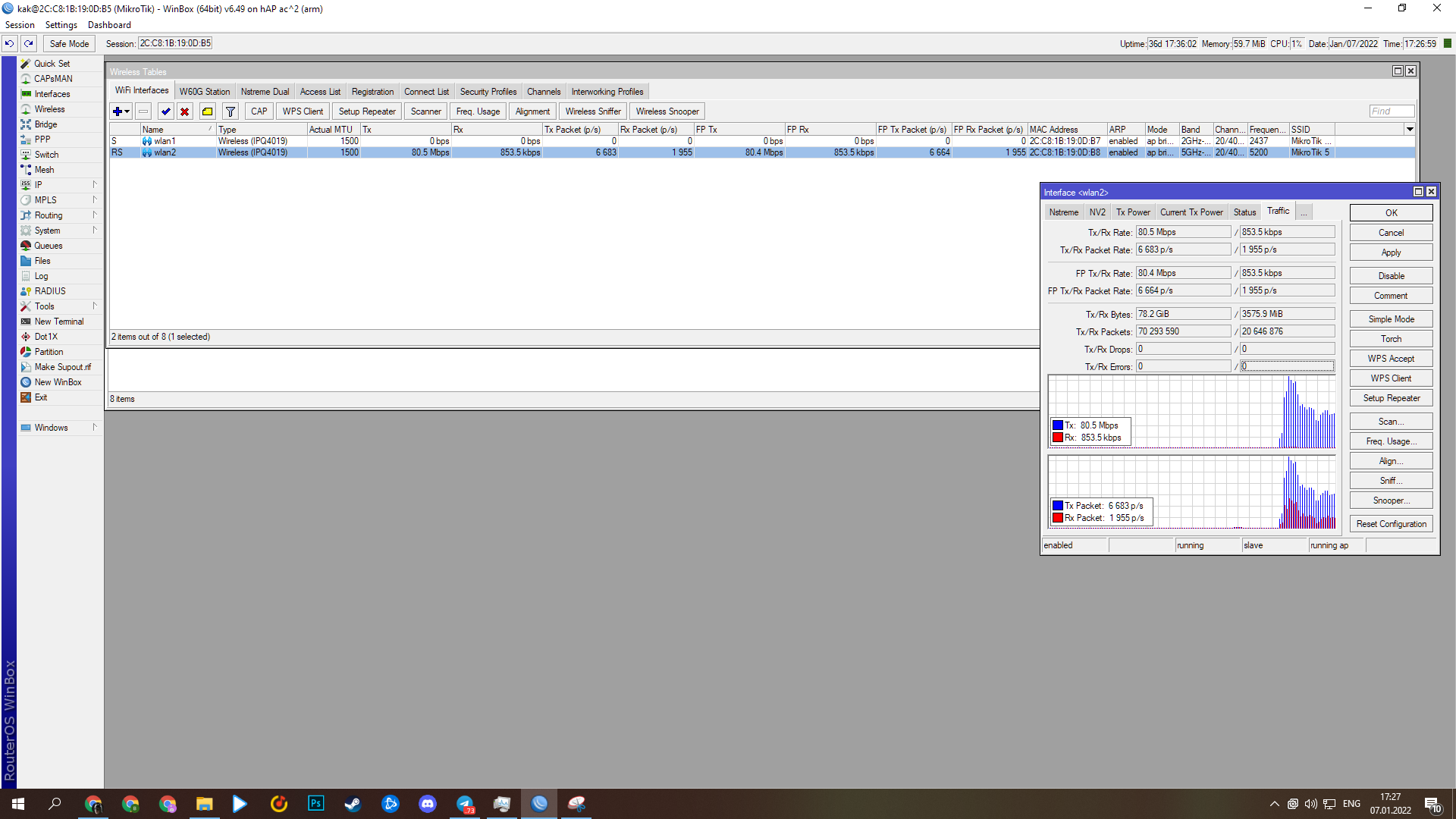Expand the Windows submenu
The width and height of the screenshot is (1456, 819).
pyautogui.click(x=95, y=428)
